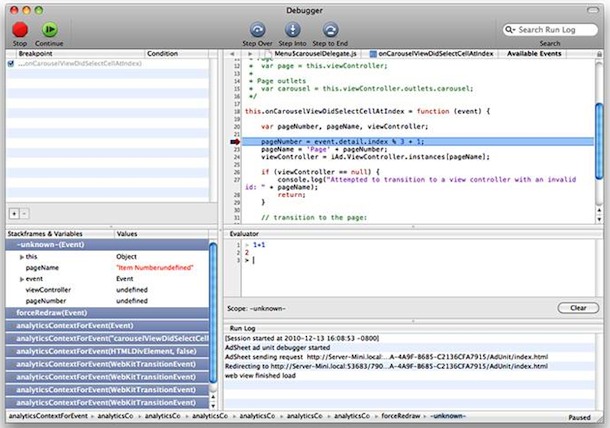Image resolution: width=610 pixels, height=428 pixels.
Task: Click the Breakpoint column header
Action: click(80, 54)
